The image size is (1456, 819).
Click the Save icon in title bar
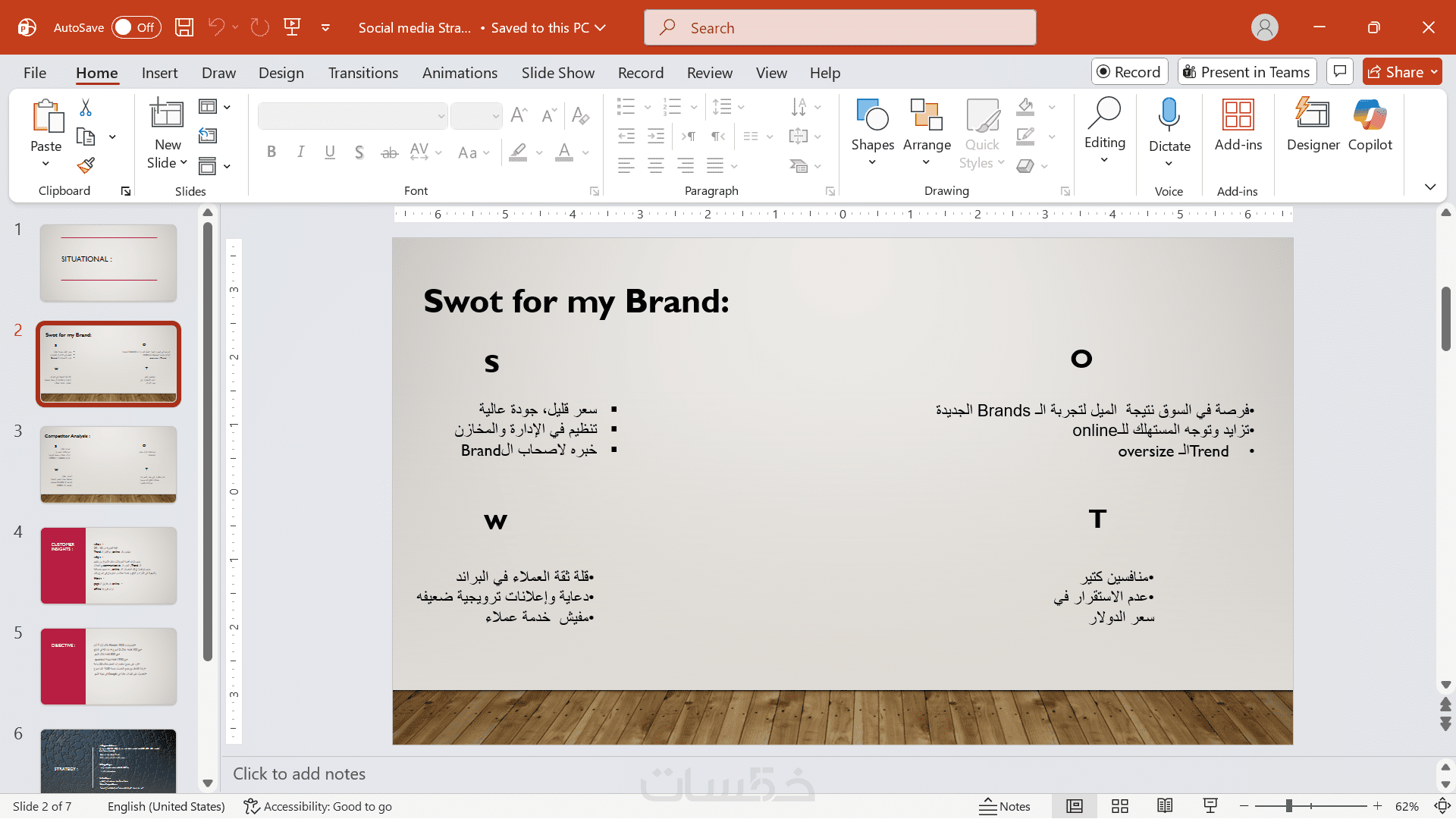[184, 28]
